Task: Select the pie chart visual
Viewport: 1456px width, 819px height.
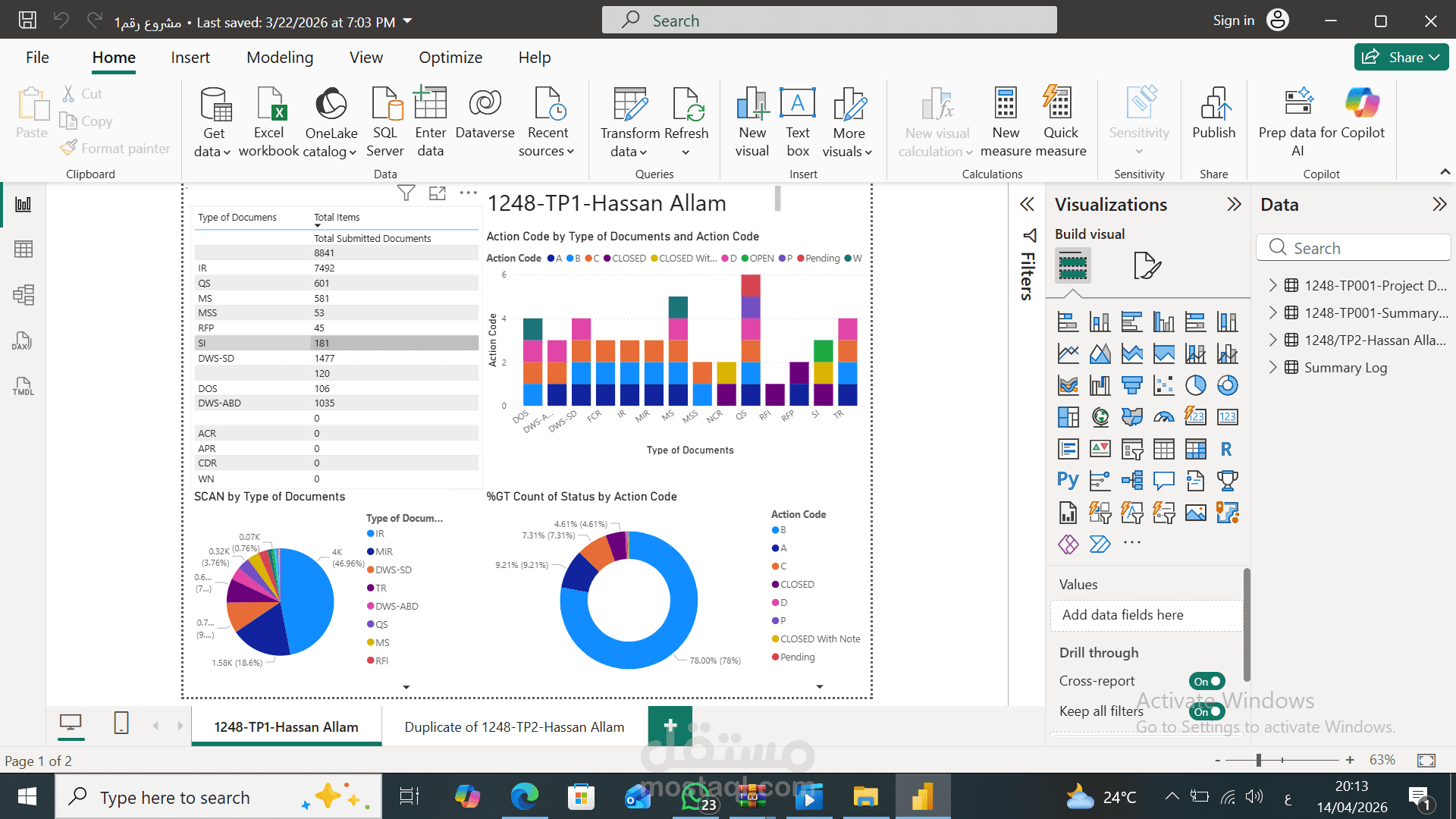Action: [1195, 385]
